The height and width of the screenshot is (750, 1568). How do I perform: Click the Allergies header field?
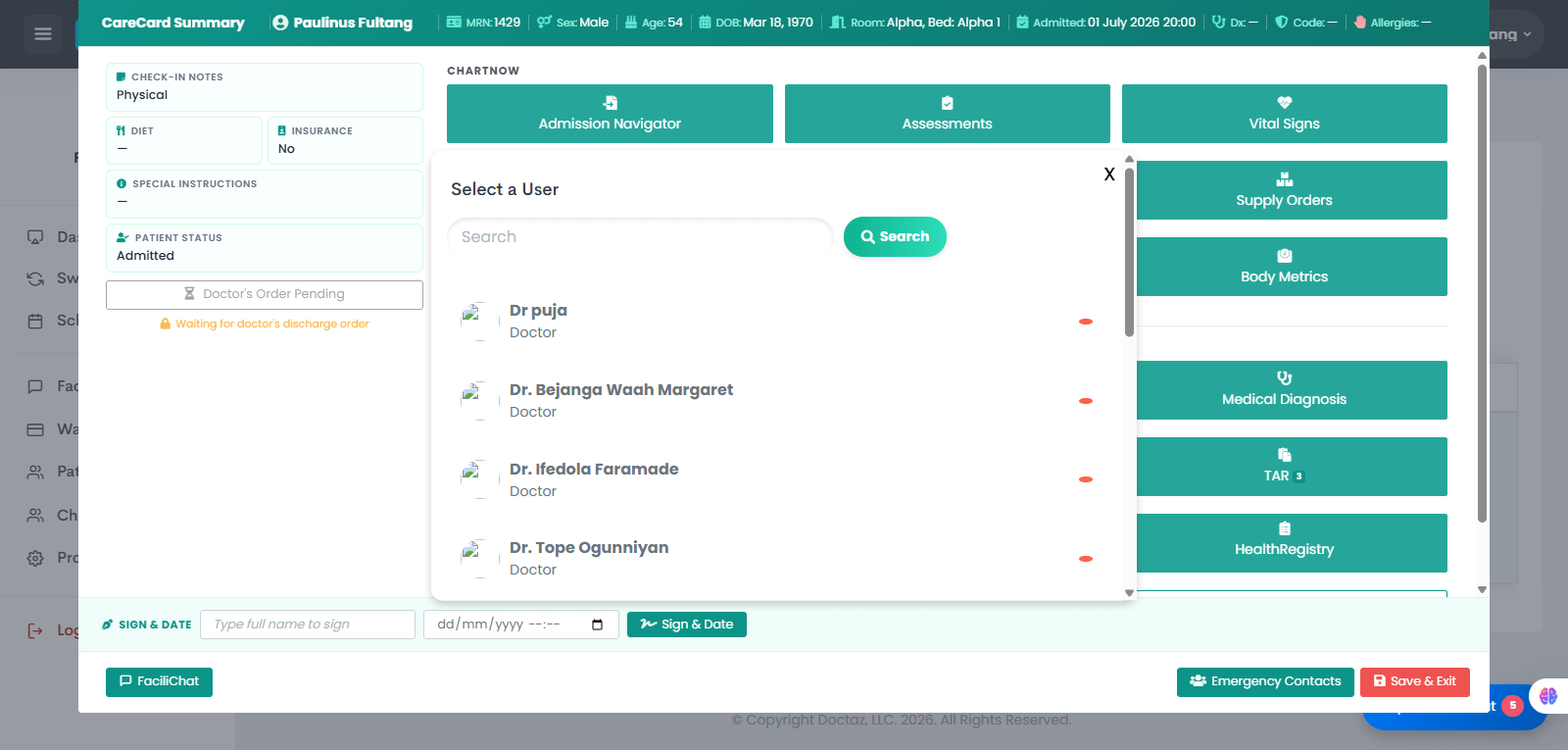(1393, 23)
